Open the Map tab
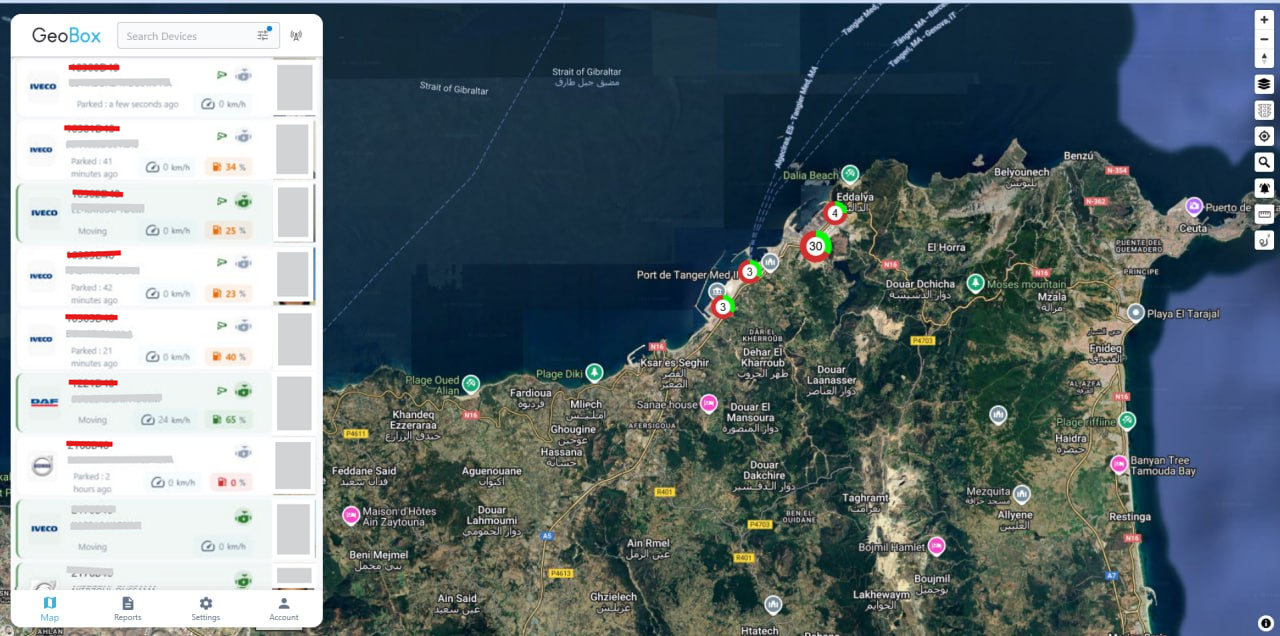This screenshot has height=636, width=1280. [50, 609]
